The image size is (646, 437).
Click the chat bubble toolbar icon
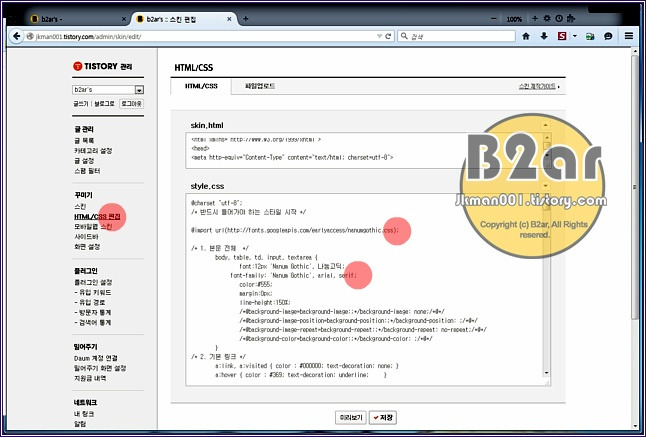[608, 36]
